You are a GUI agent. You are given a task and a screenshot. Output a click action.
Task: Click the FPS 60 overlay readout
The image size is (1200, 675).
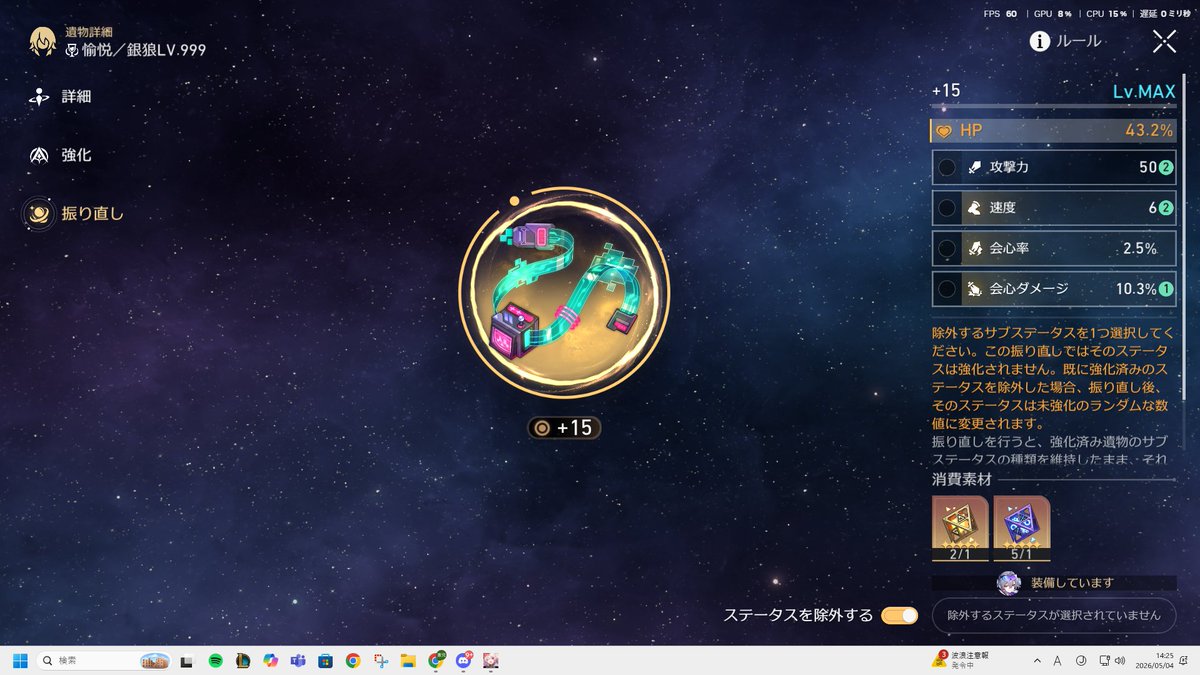click(x=1000, y=14)
